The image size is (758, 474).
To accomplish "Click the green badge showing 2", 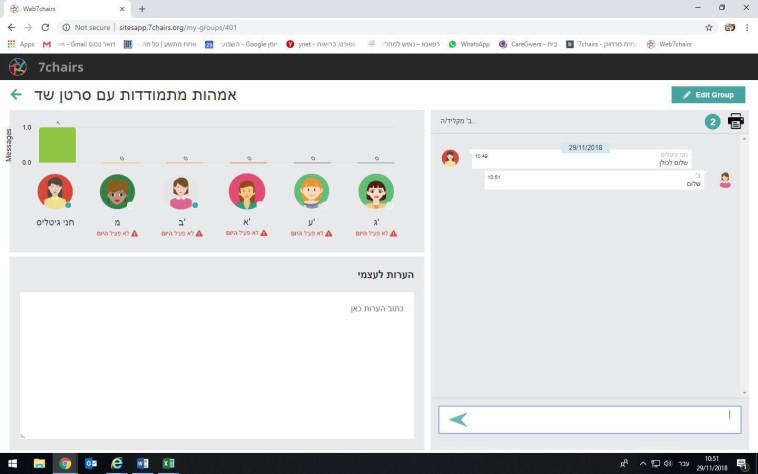I will [x=712, y=122].
